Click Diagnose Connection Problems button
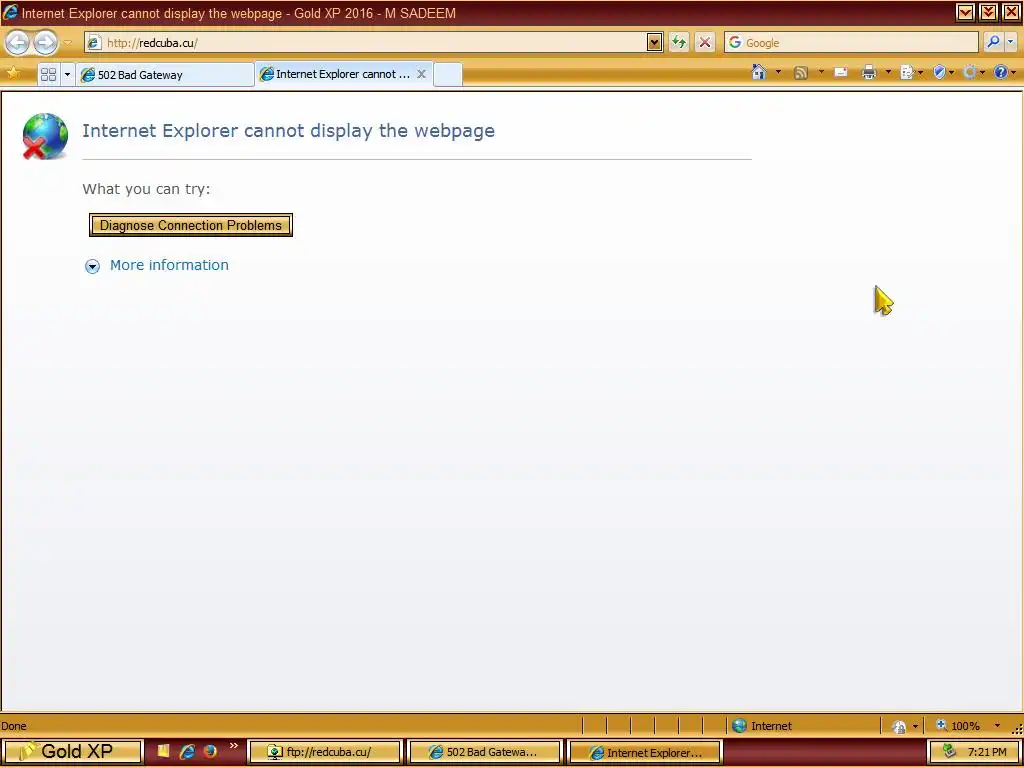Viewport: 1024px width, 768px height. pyautogui.click(x=191, y=225)
